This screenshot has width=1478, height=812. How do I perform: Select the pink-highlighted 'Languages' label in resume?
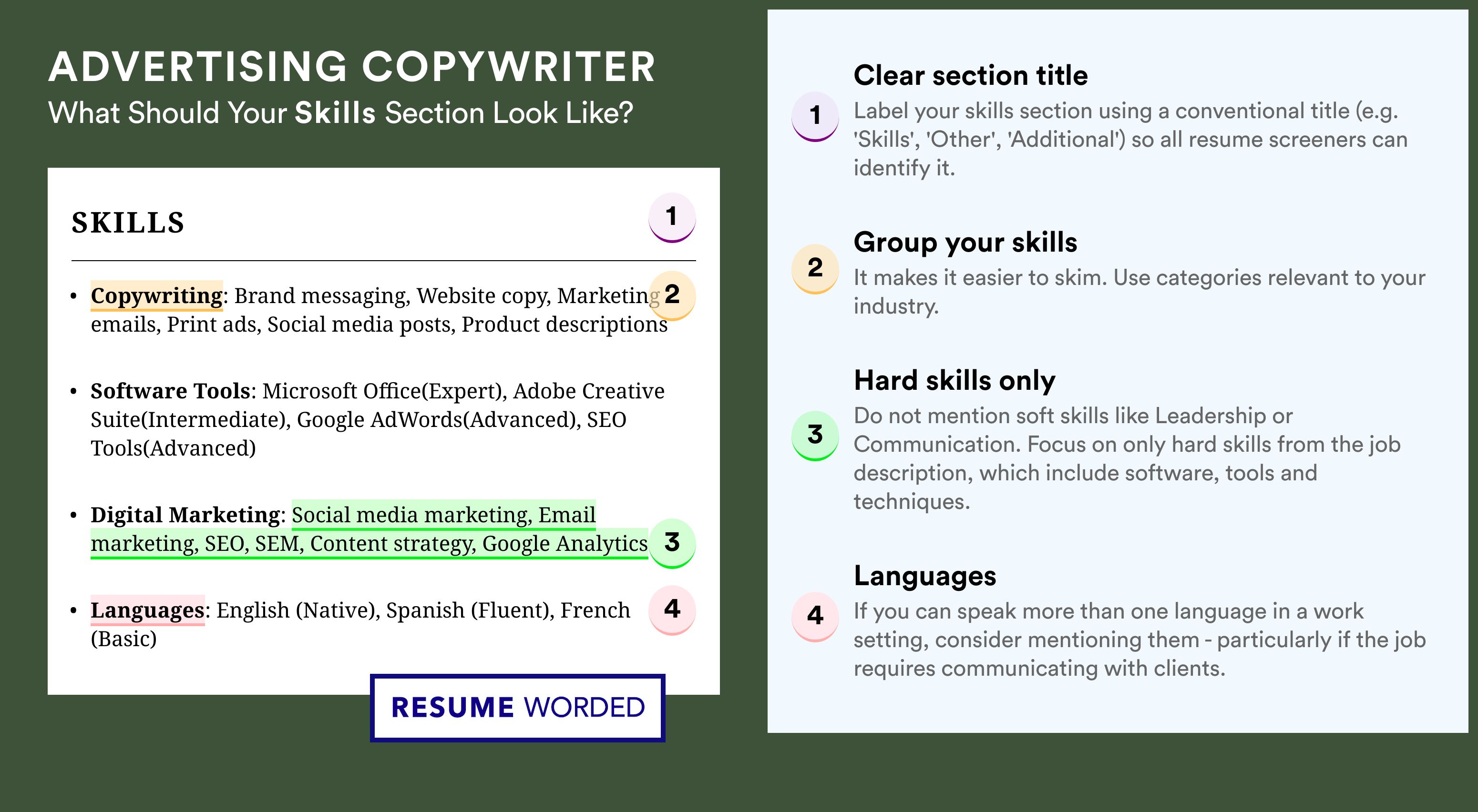147,610
